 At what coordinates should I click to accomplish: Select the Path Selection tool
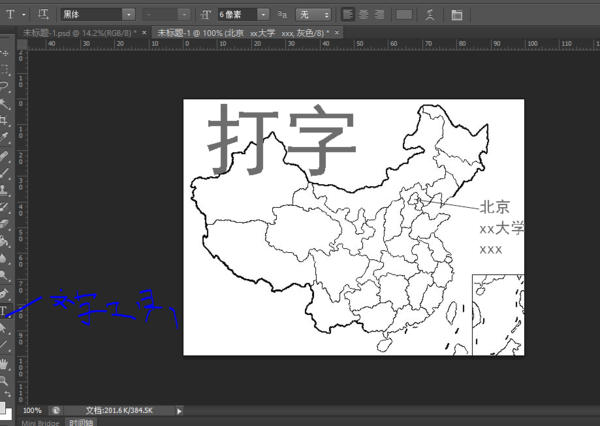pos(5,328)
